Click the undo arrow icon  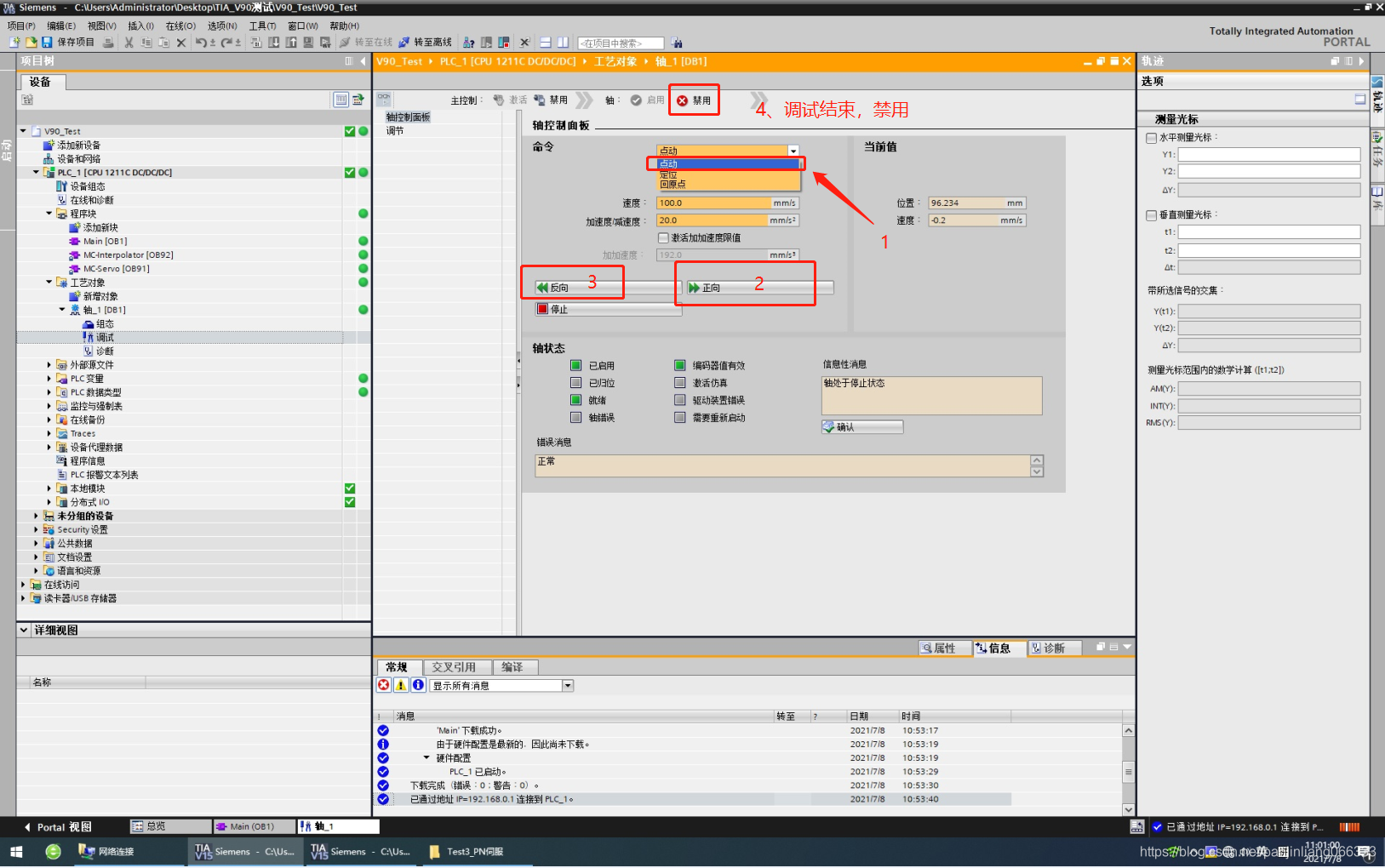[201, 42]
